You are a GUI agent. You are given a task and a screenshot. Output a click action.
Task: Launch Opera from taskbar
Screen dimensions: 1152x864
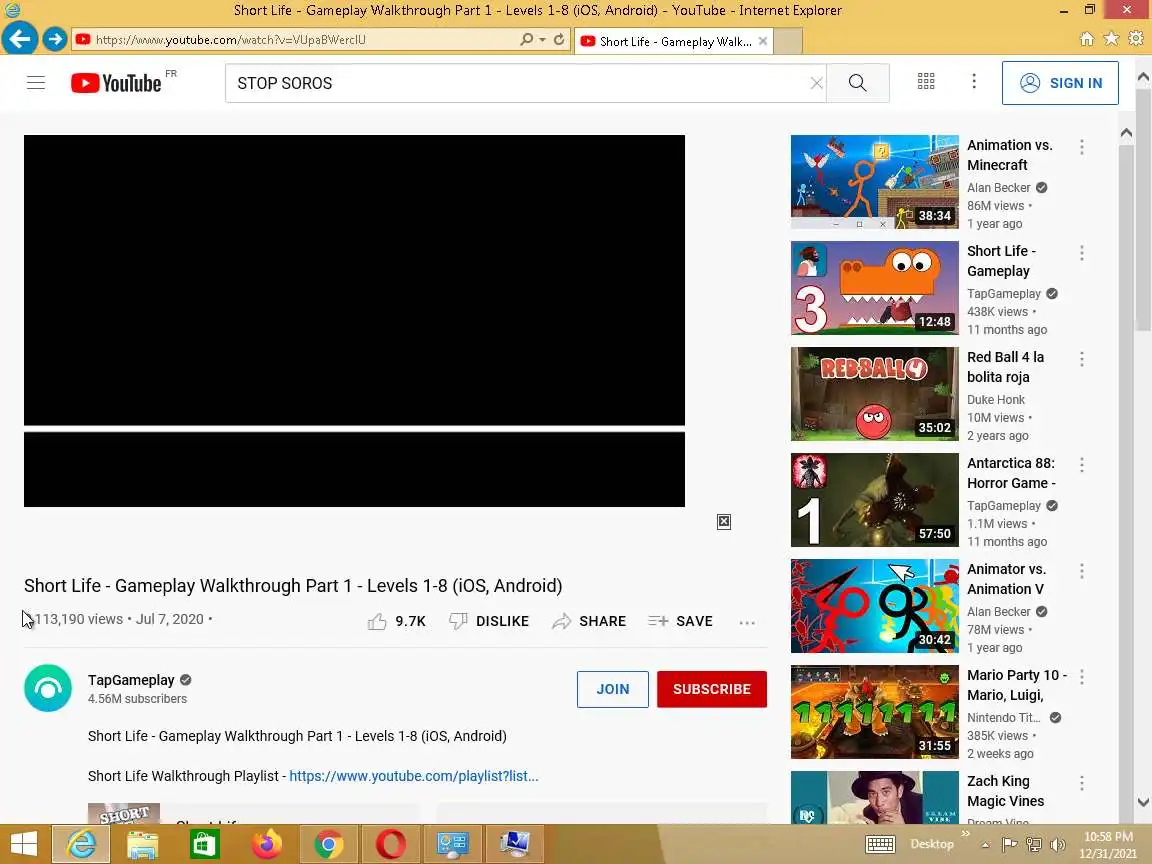point(390,843)
